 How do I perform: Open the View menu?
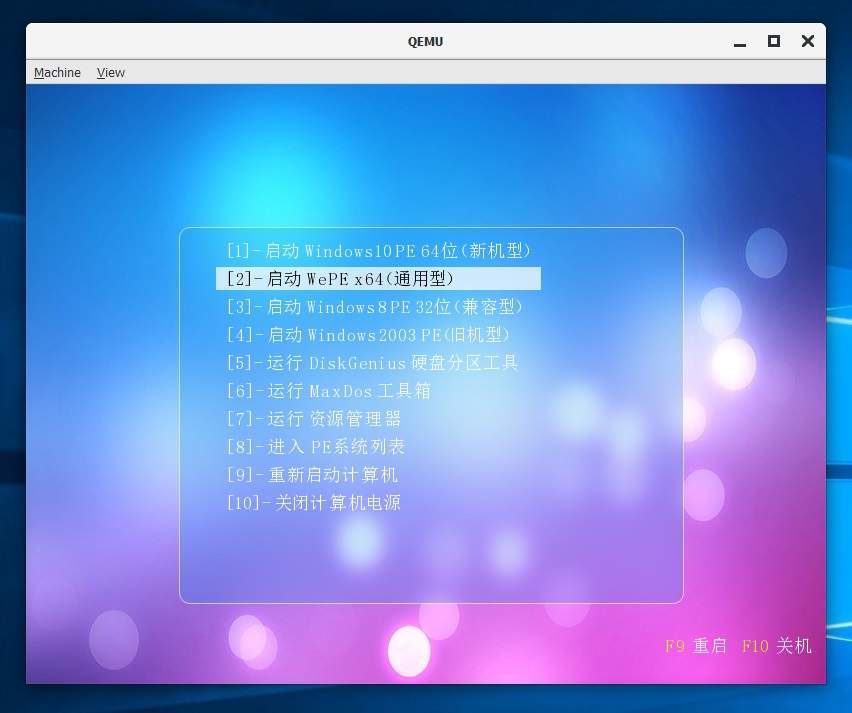110,72
